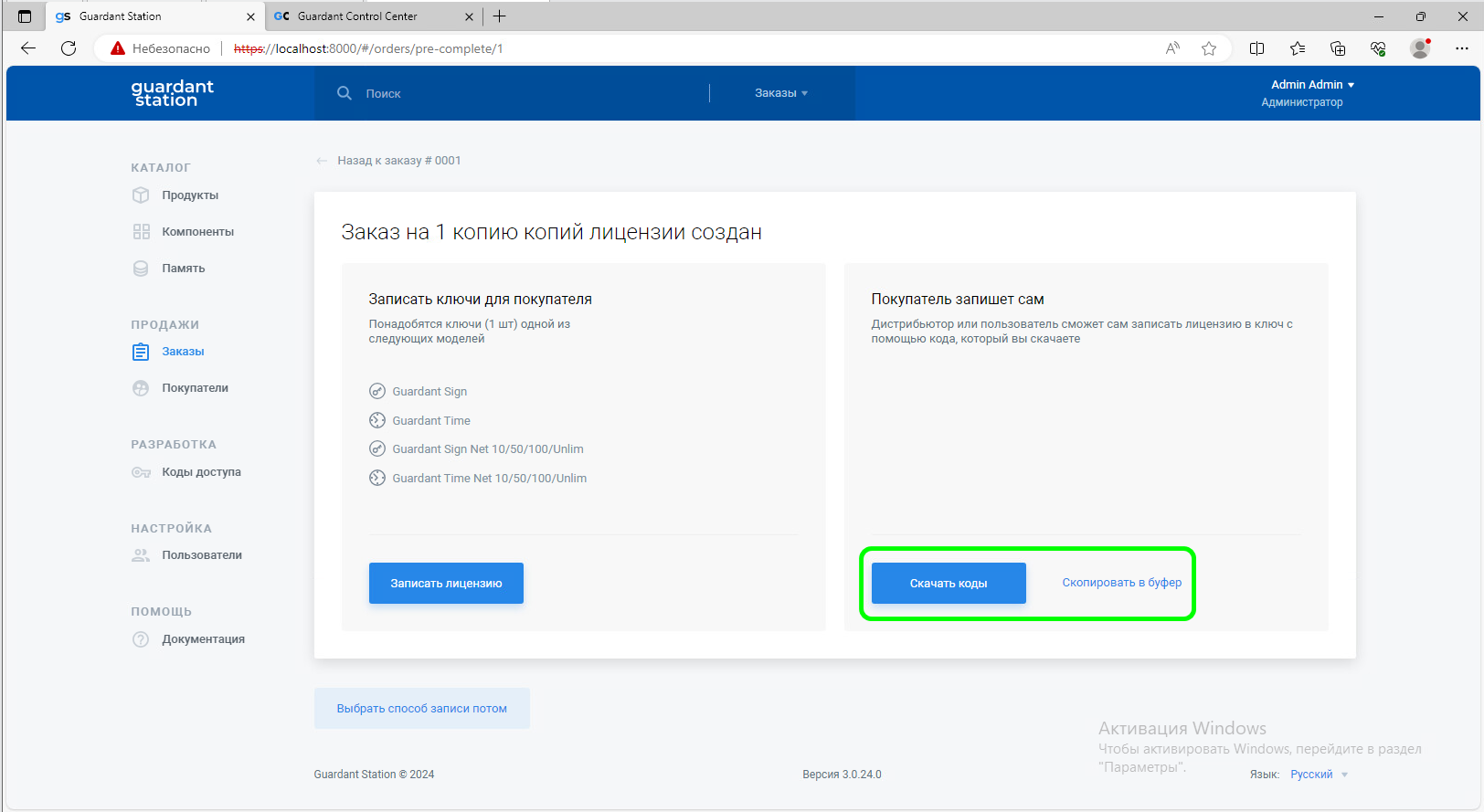
Task: Click the Покупатели sidebar icon
Action: pos(141,388)
